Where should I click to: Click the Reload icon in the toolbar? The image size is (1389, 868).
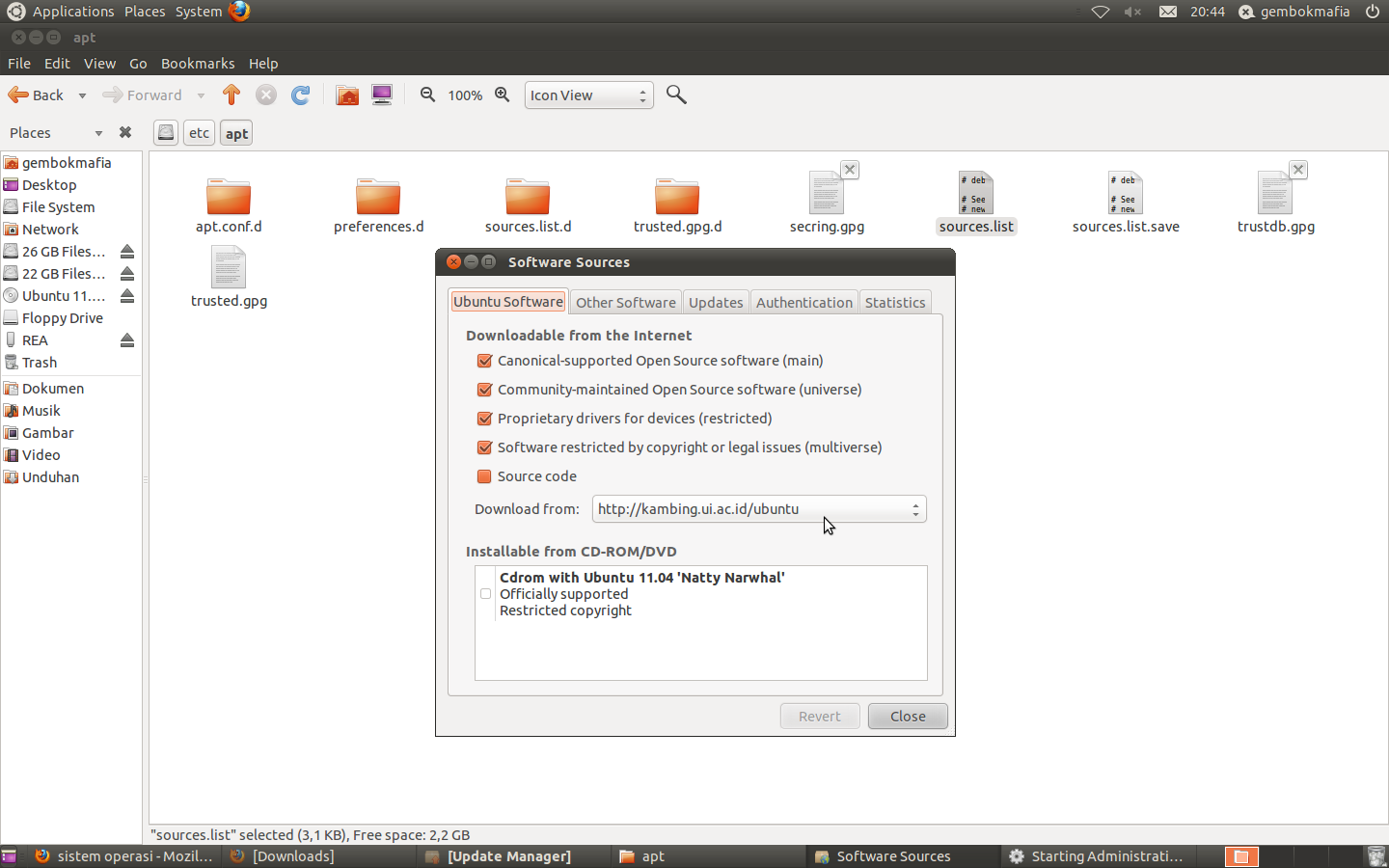pyautogui.click(x=301, y=95)
